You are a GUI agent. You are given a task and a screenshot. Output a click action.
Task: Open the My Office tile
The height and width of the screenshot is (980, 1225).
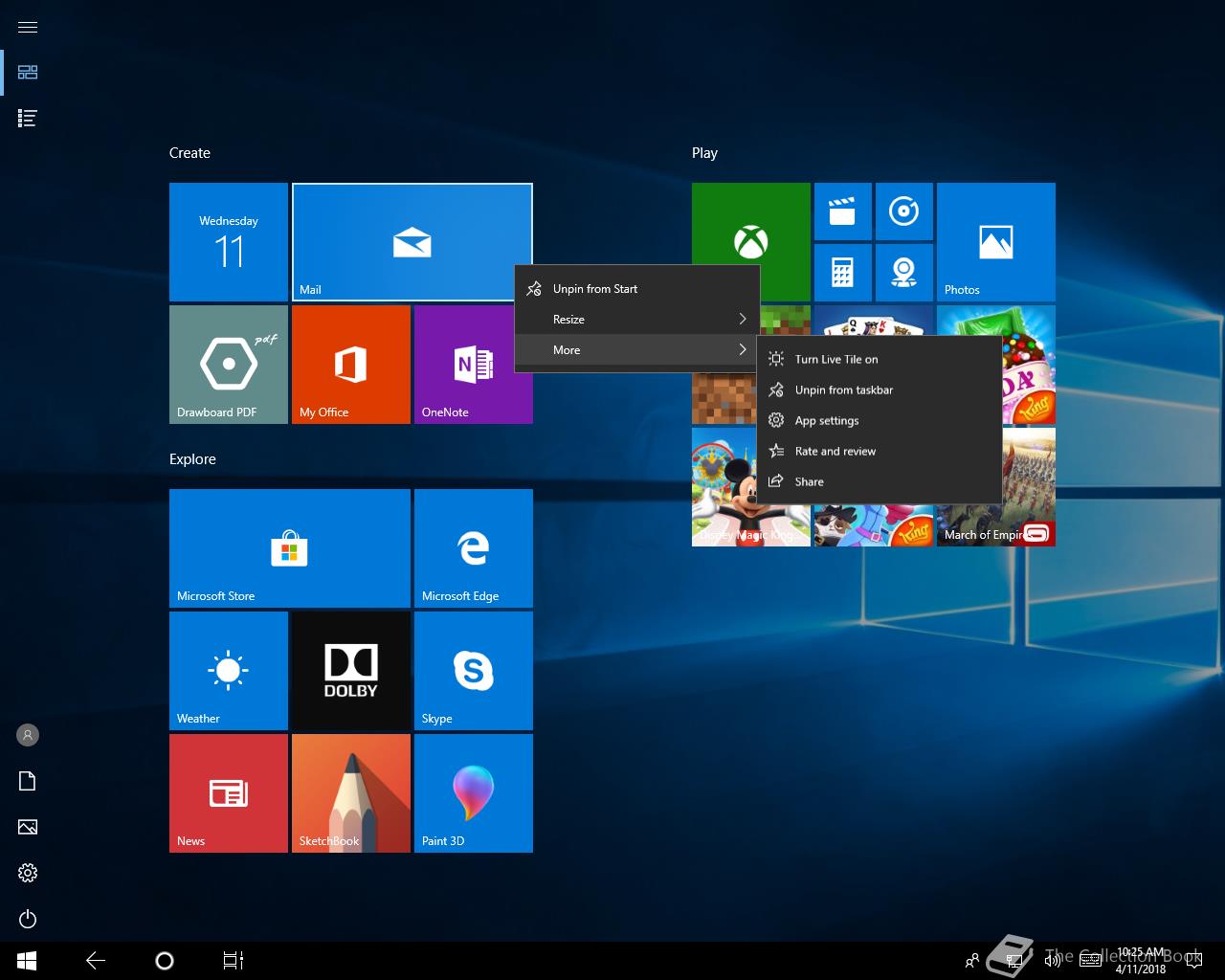click(351, 365)
